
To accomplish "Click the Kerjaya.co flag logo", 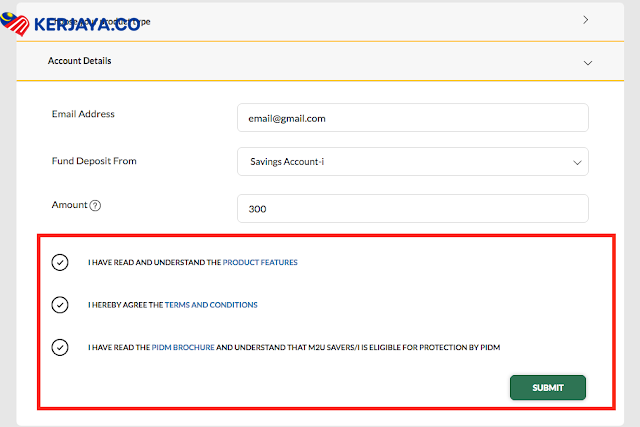I will click(x=17, y=24).
